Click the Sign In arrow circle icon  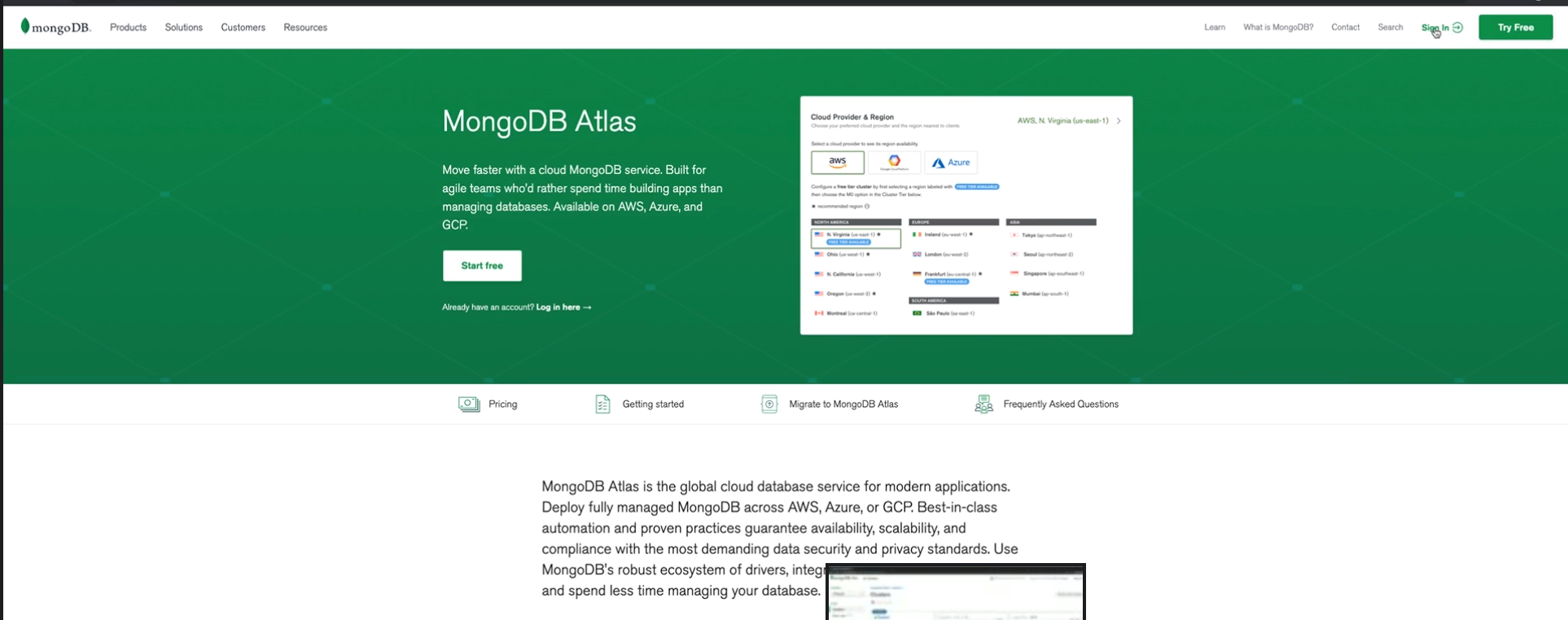(1457, 28)
